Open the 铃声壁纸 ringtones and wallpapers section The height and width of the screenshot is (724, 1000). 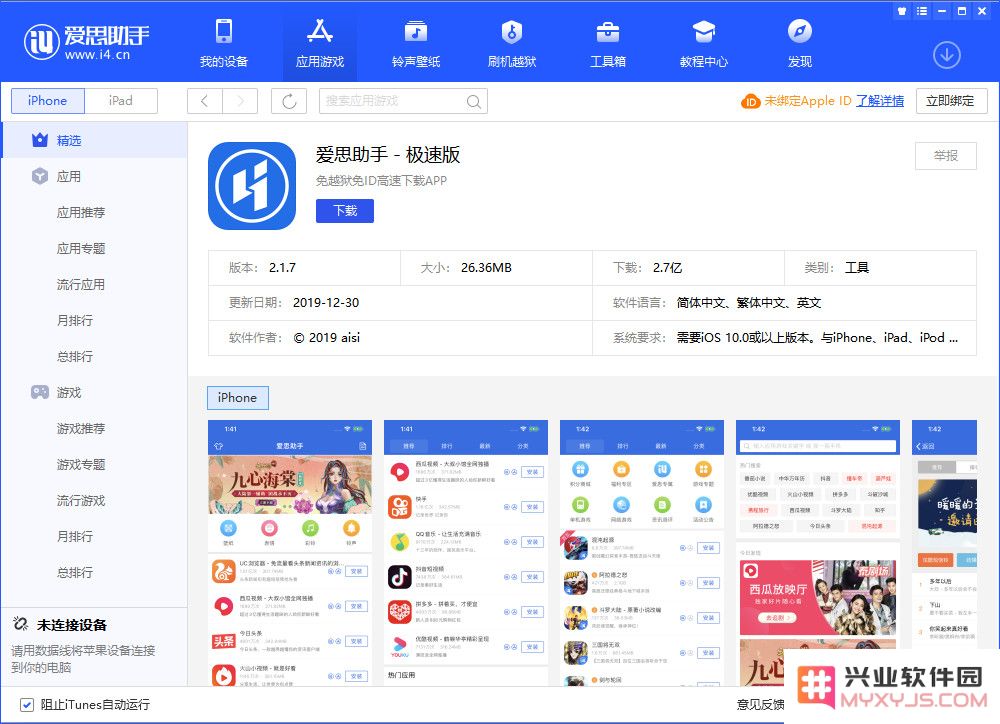click(416, 43)
